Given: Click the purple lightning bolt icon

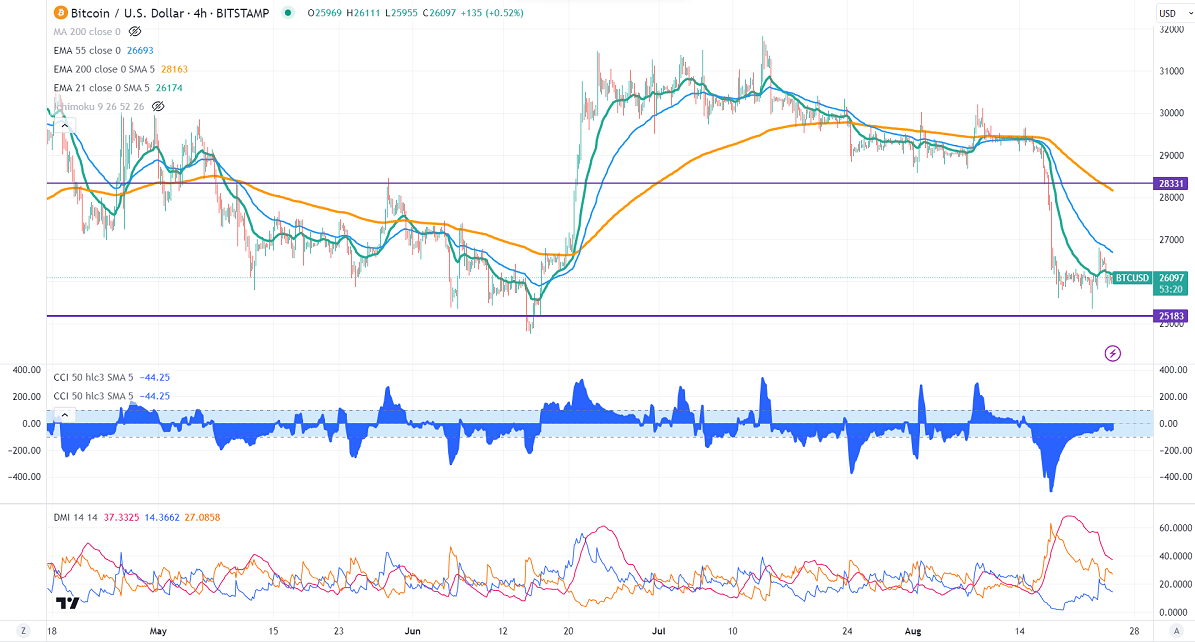Looking at the screenshot, I should (x=1113, y=353).
